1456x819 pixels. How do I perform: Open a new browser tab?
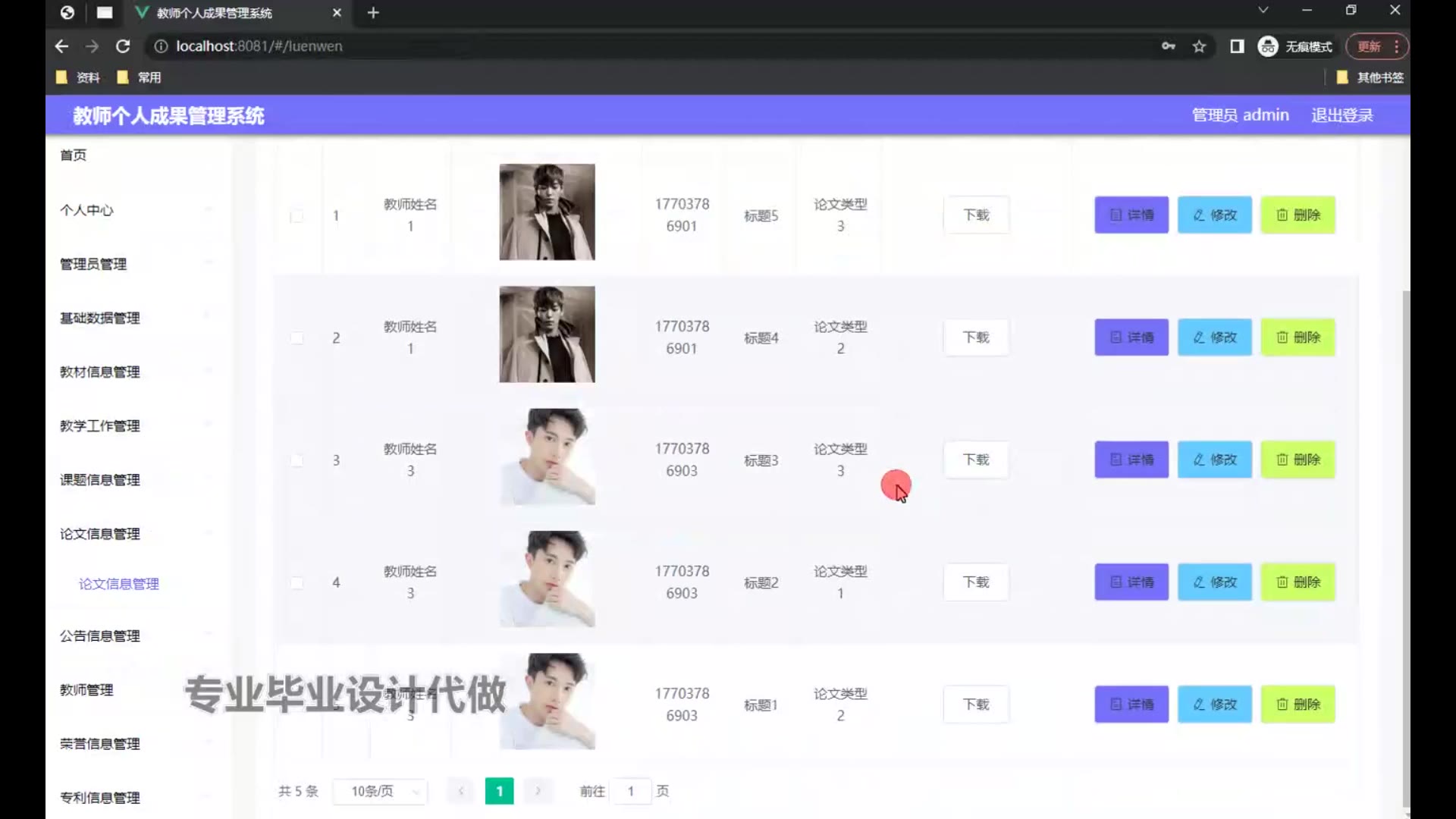click(373, 13)
